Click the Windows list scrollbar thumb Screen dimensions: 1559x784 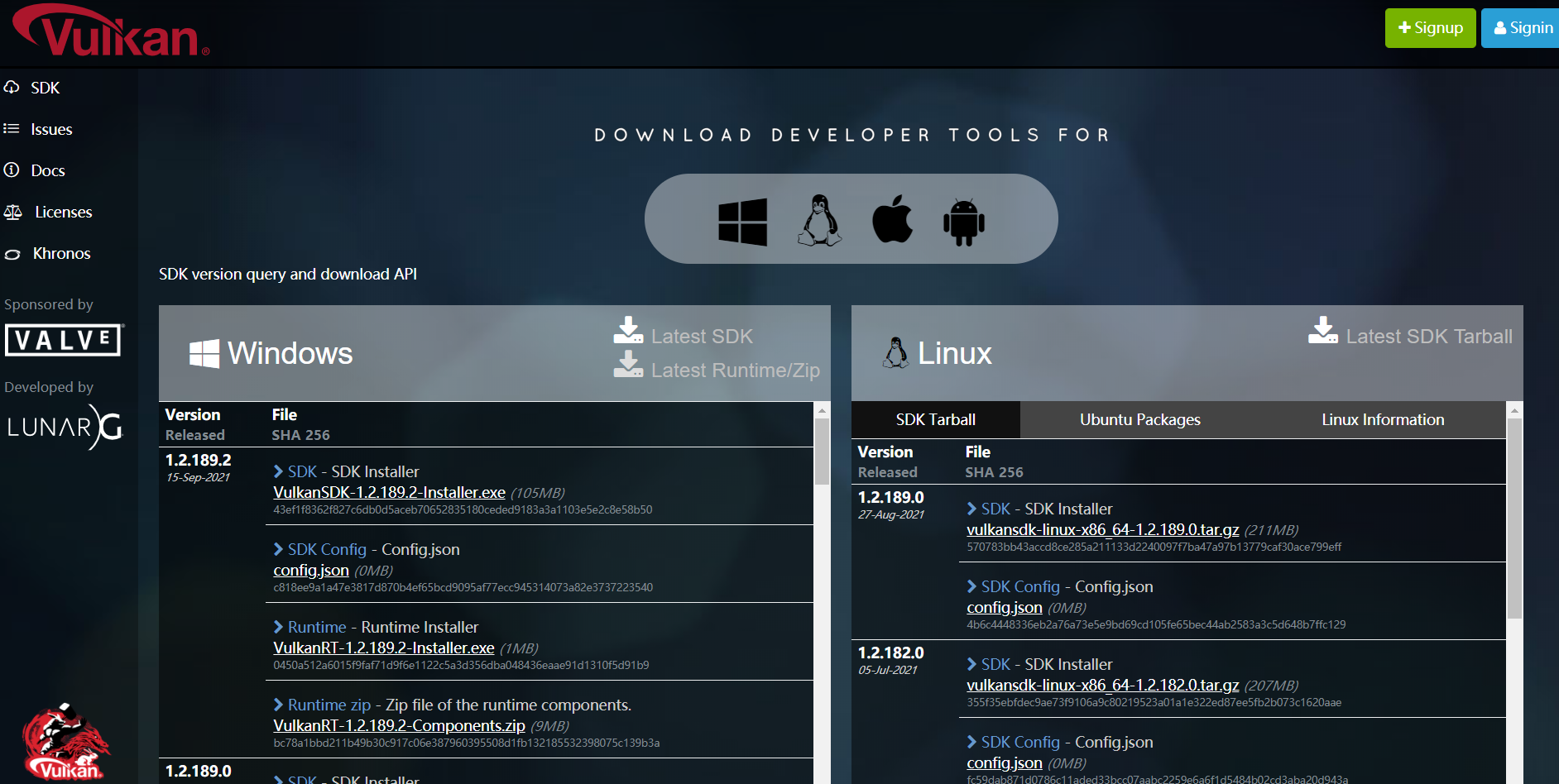[822, 451]
